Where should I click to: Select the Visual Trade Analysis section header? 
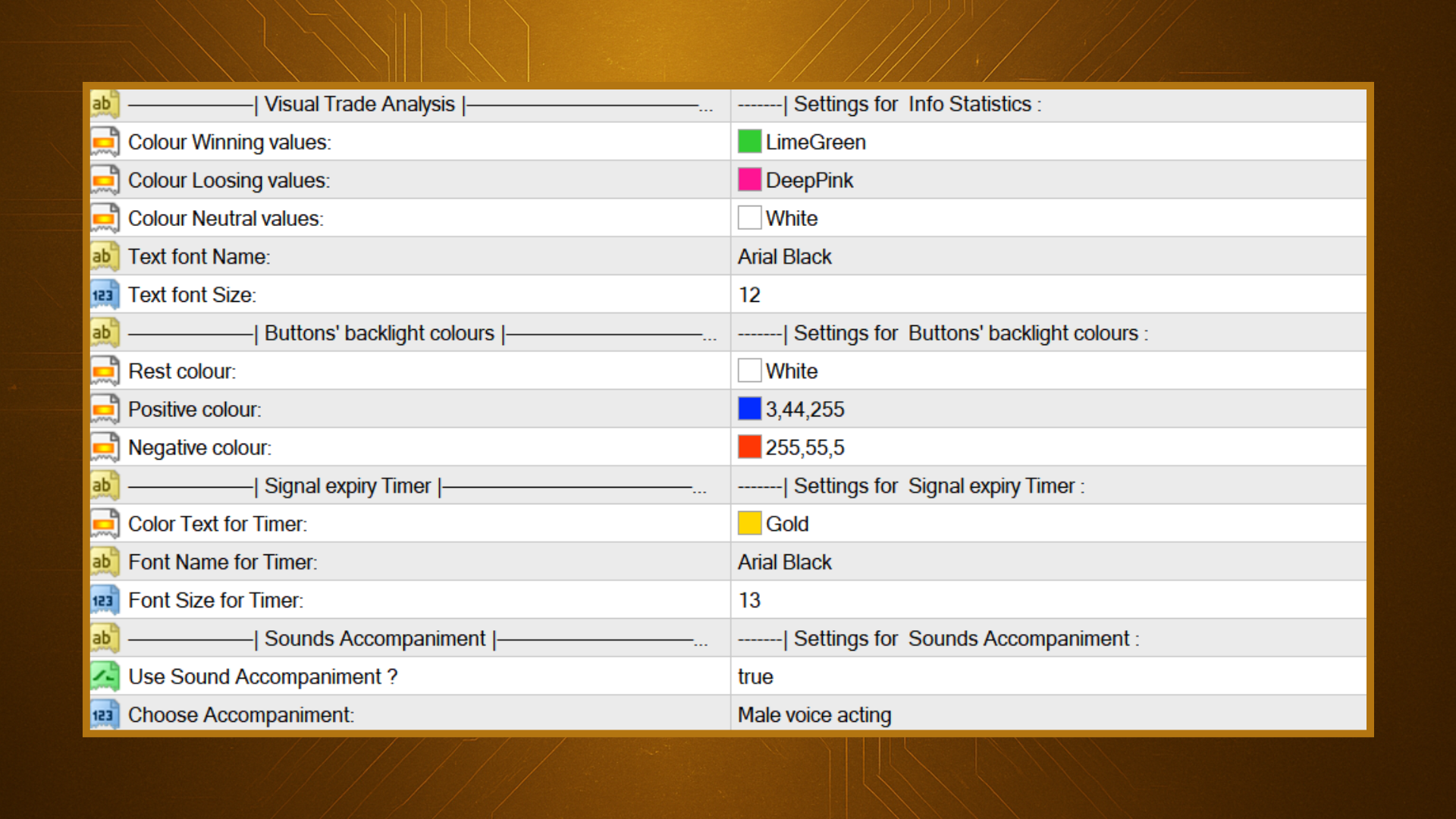(x=359, y=104)
